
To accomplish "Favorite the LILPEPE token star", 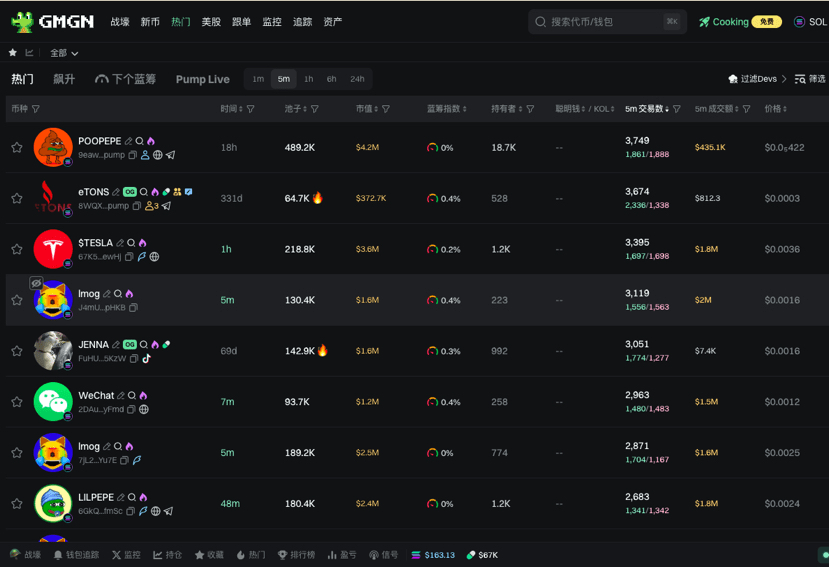I will (17, 504).
